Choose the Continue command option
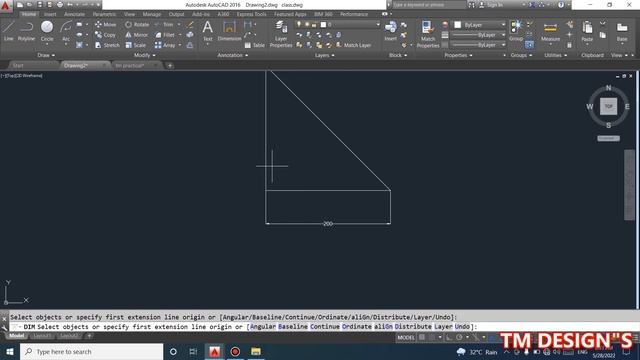Image resolution: width=640 pixels, height=360 pixels. (x=325, y=327)
